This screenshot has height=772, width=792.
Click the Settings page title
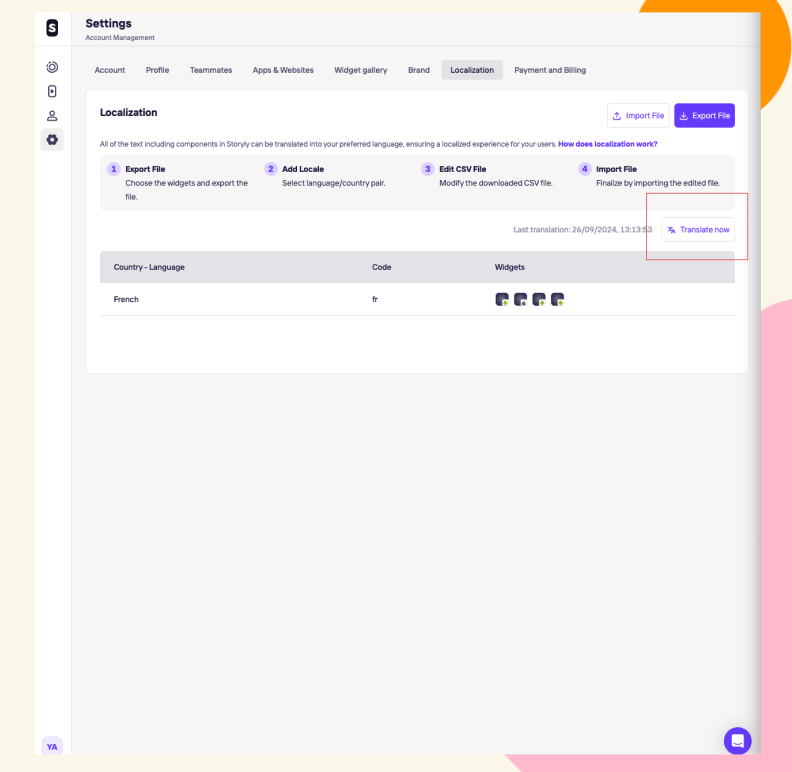click(x=108, y=23)
